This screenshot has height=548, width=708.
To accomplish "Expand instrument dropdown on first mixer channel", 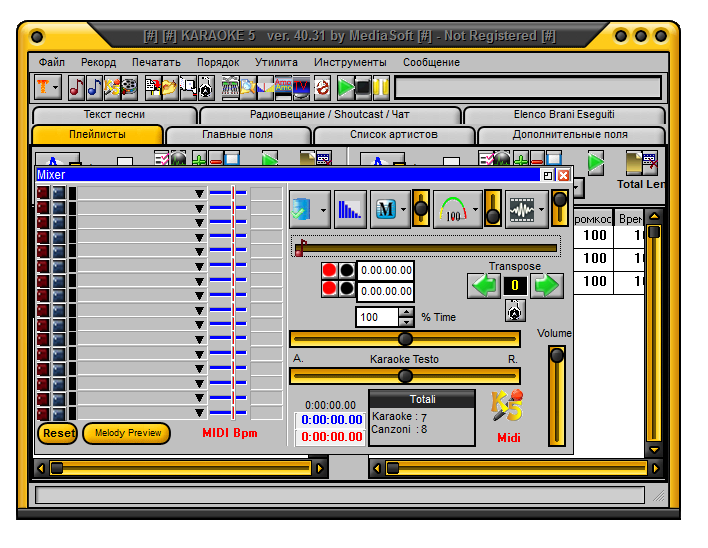I will pyautogui.click(x=199, y=194).
